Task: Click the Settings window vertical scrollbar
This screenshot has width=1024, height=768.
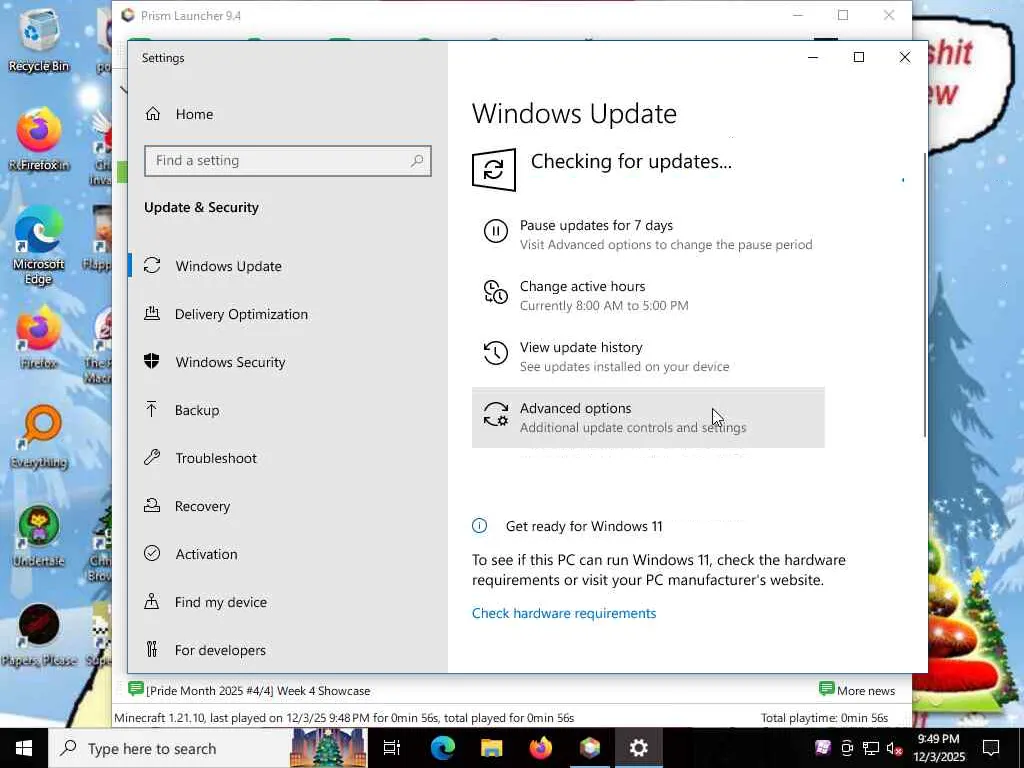Action: [x=925, y=294]
